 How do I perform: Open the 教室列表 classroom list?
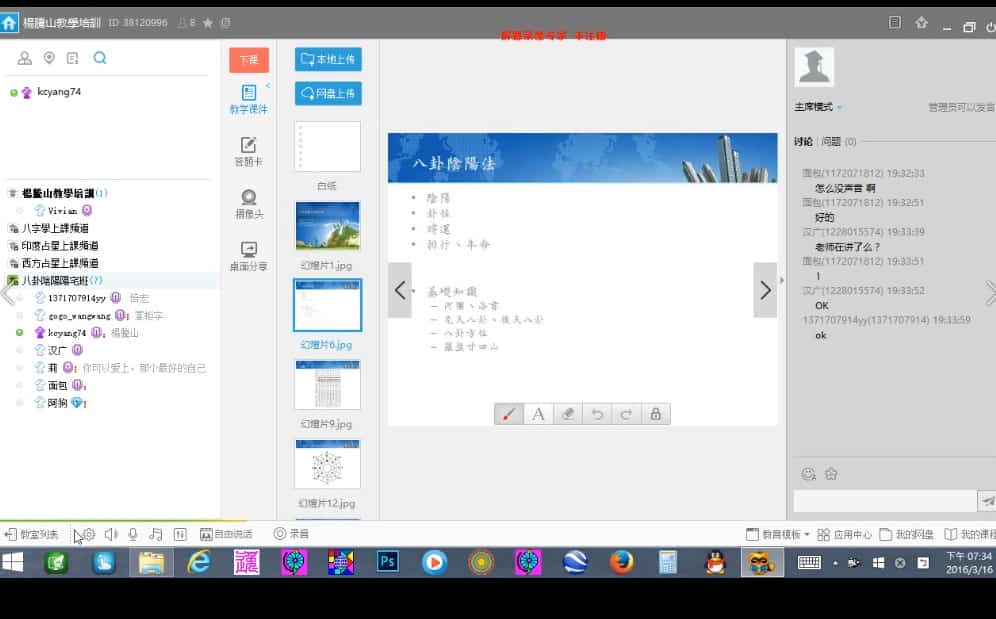pyautogui.click(x=30, y=533)
